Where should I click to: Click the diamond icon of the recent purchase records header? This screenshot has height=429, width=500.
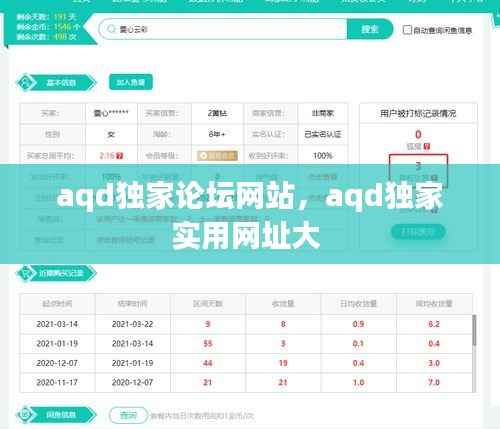(25, 273)
